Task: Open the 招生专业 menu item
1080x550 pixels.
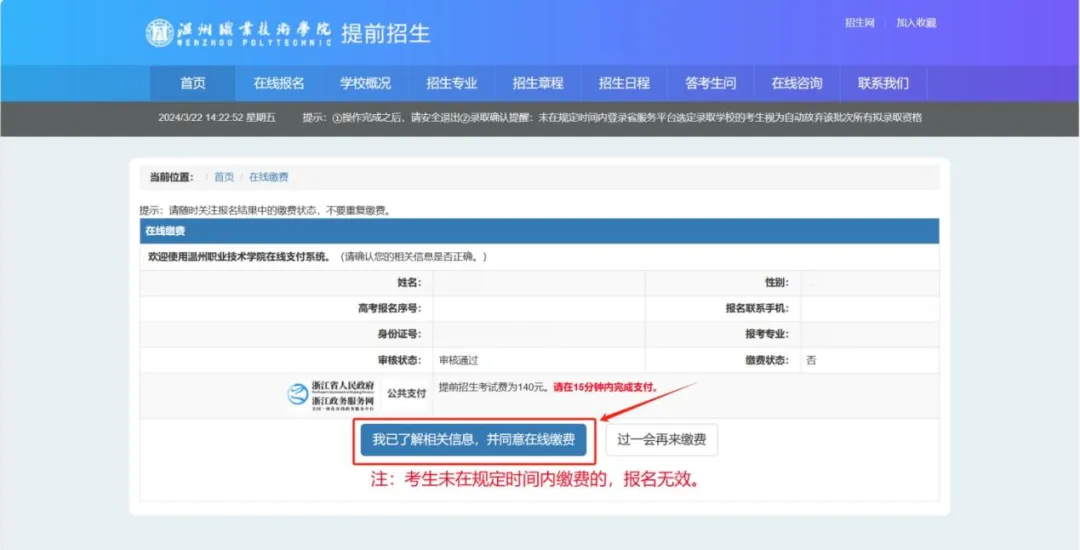Action: 452,83
